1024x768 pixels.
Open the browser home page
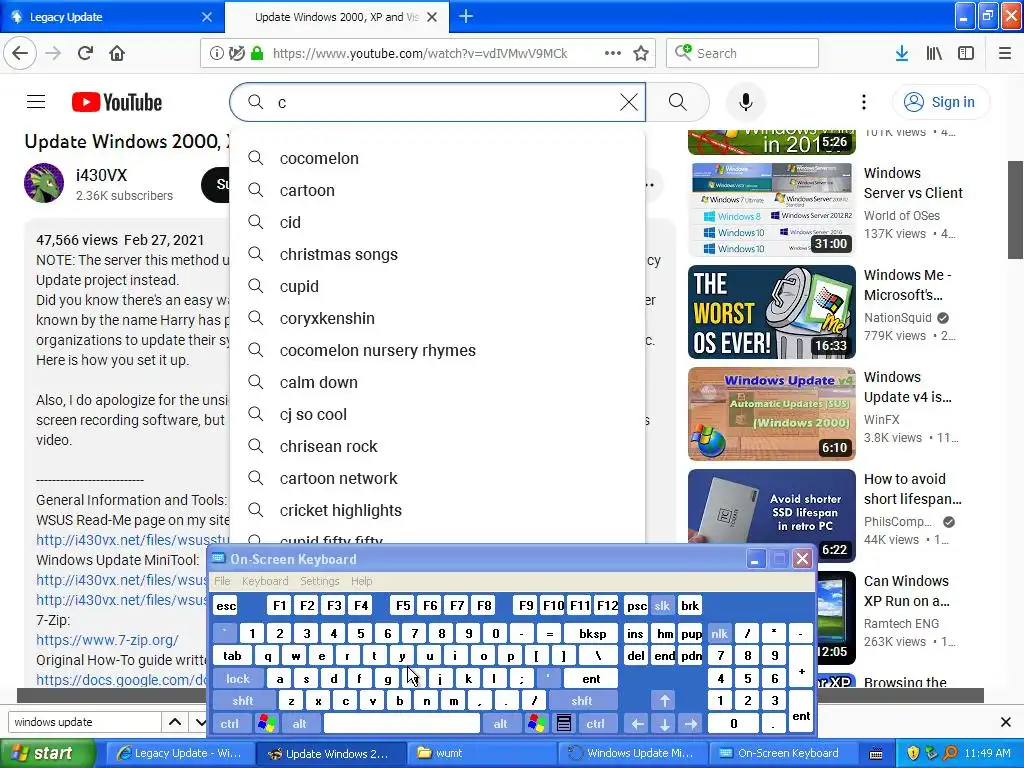[117, 54]
